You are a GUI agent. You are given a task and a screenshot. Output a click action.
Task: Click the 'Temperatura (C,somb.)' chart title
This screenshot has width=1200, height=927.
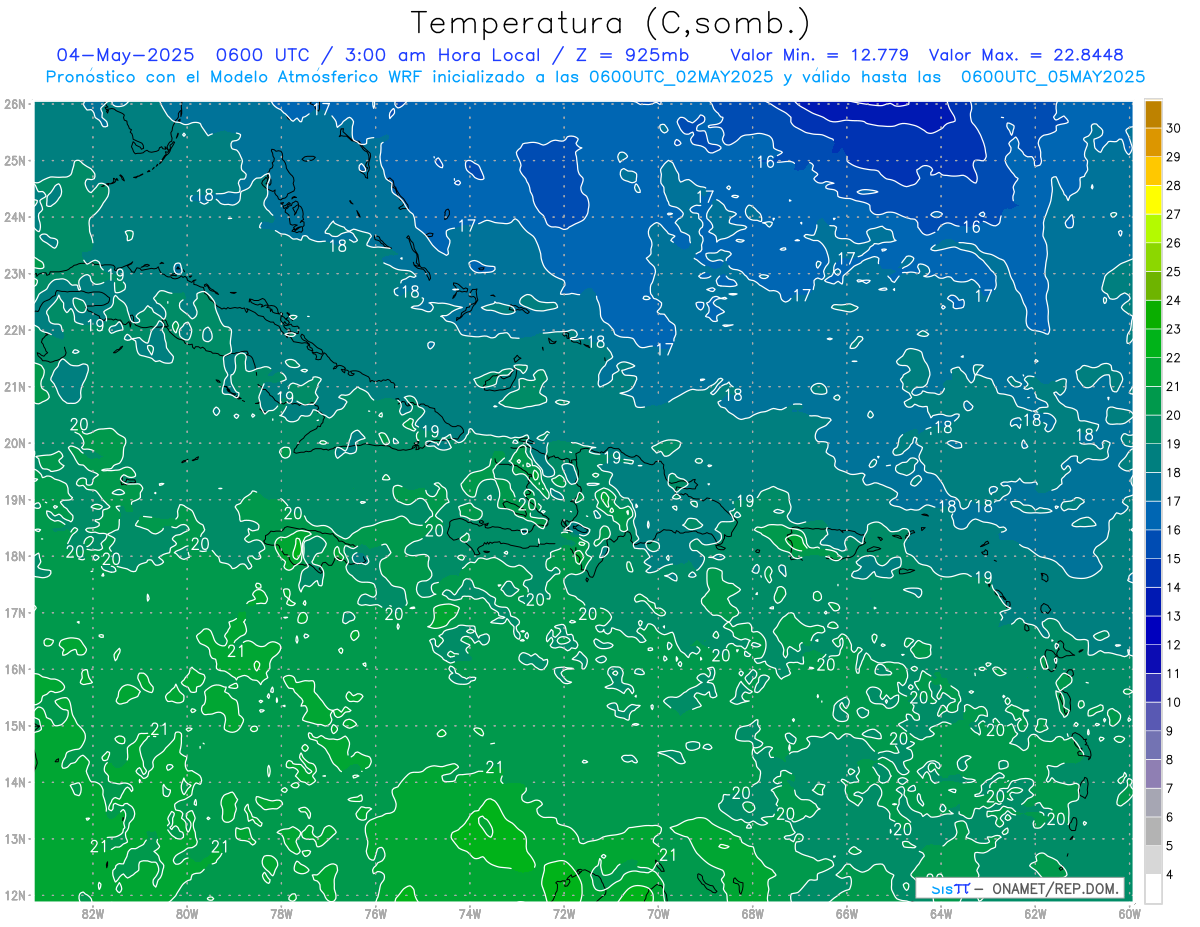click(x=610, y=23)
